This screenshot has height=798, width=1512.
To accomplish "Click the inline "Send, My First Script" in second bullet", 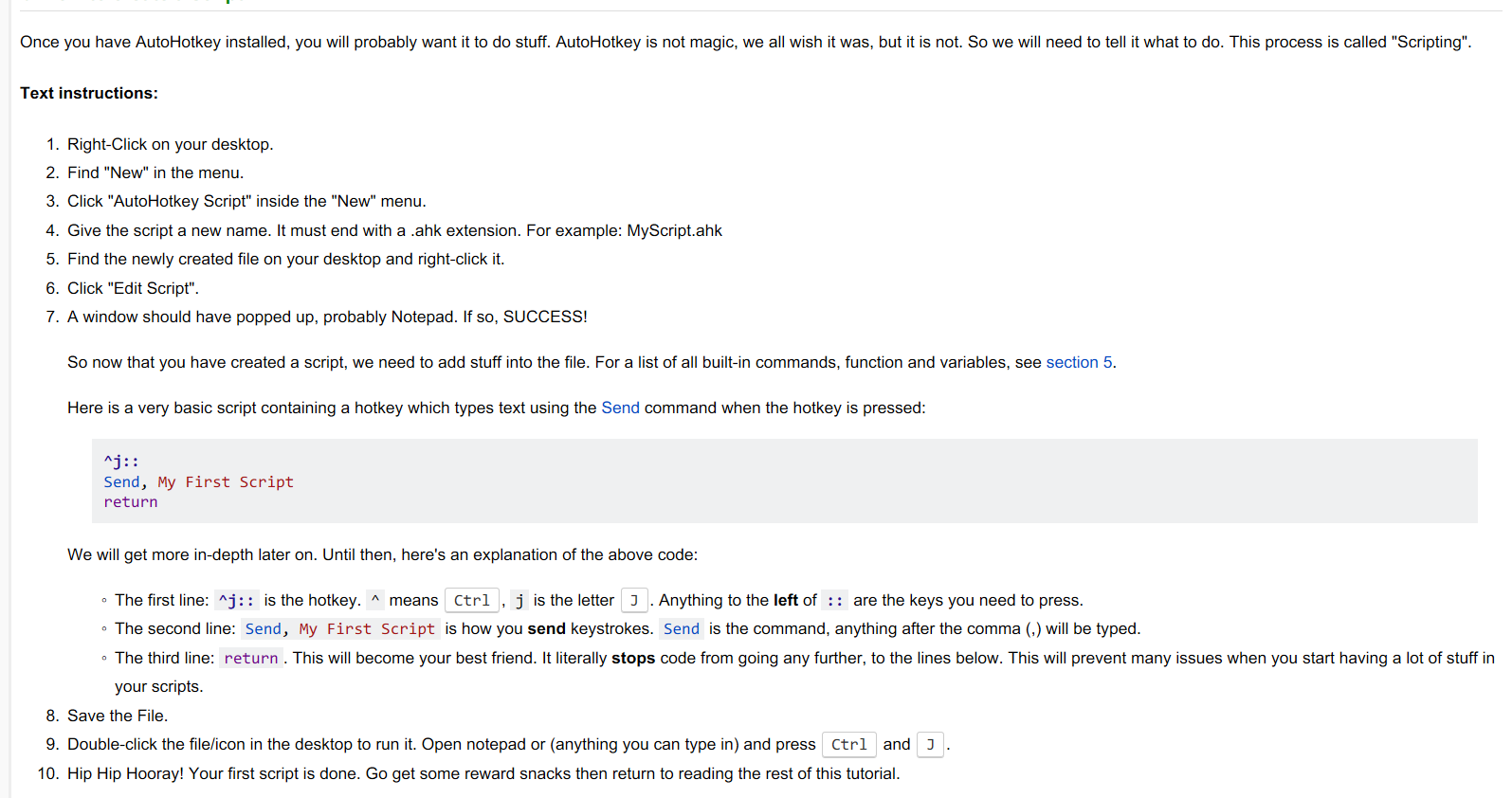I will (339, 628).
